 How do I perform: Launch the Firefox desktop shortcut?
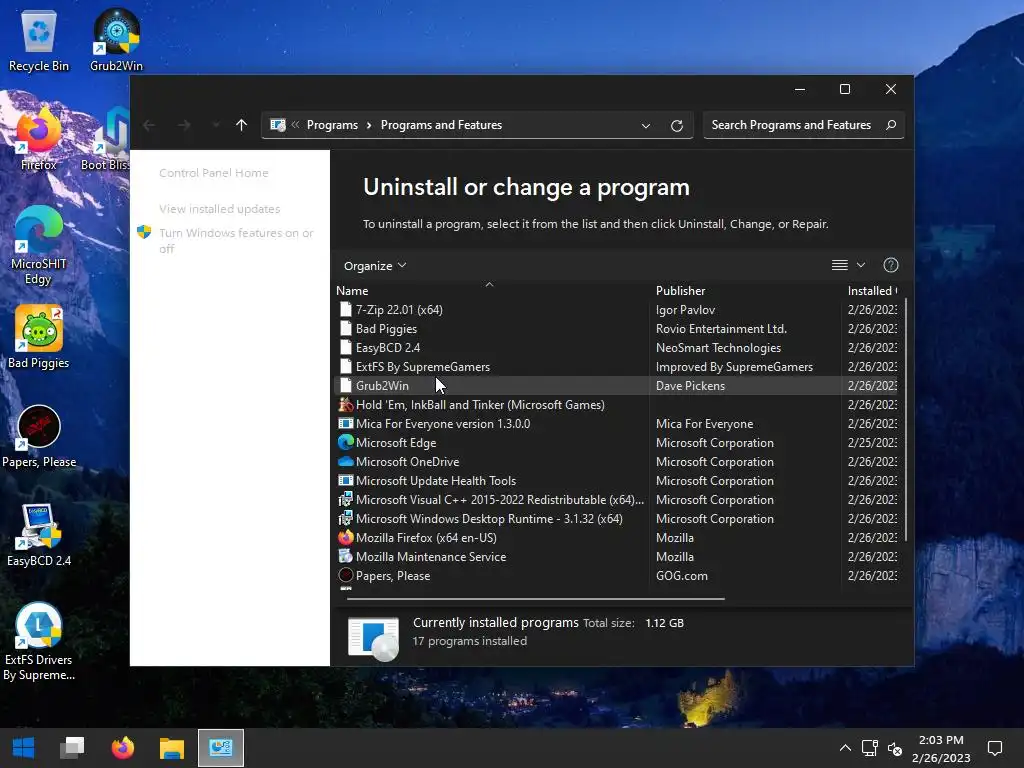click(39, 139)
